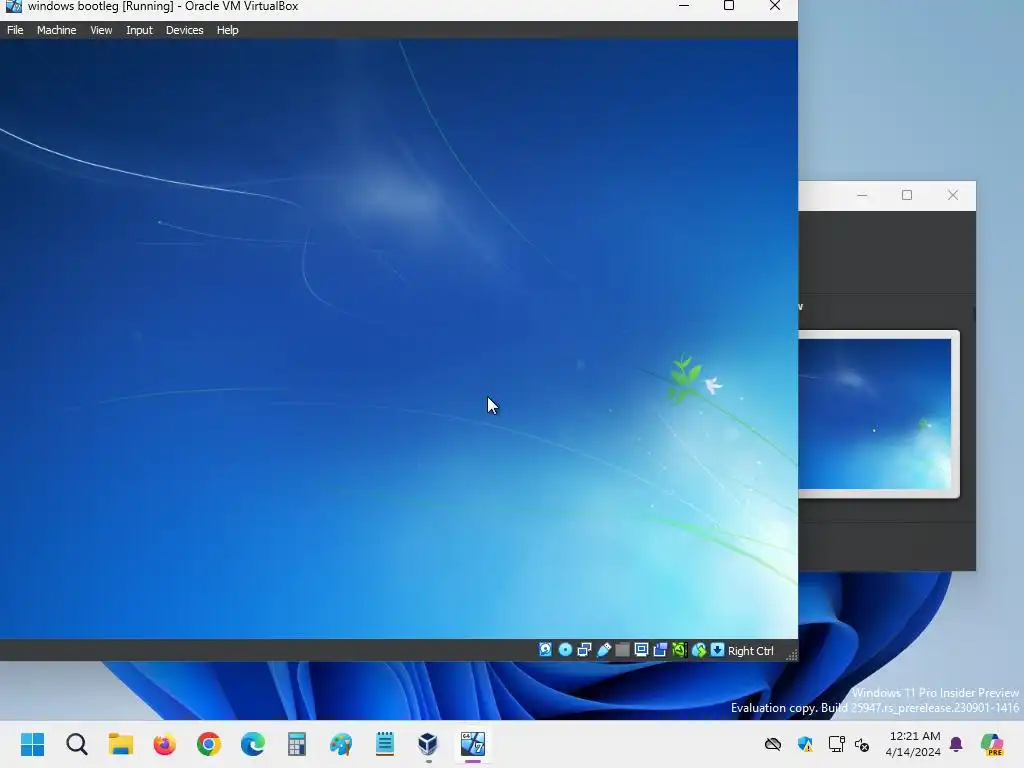The image size is (1024, 768).
Task: Click the recording status icon
Action: click(660, 650)
